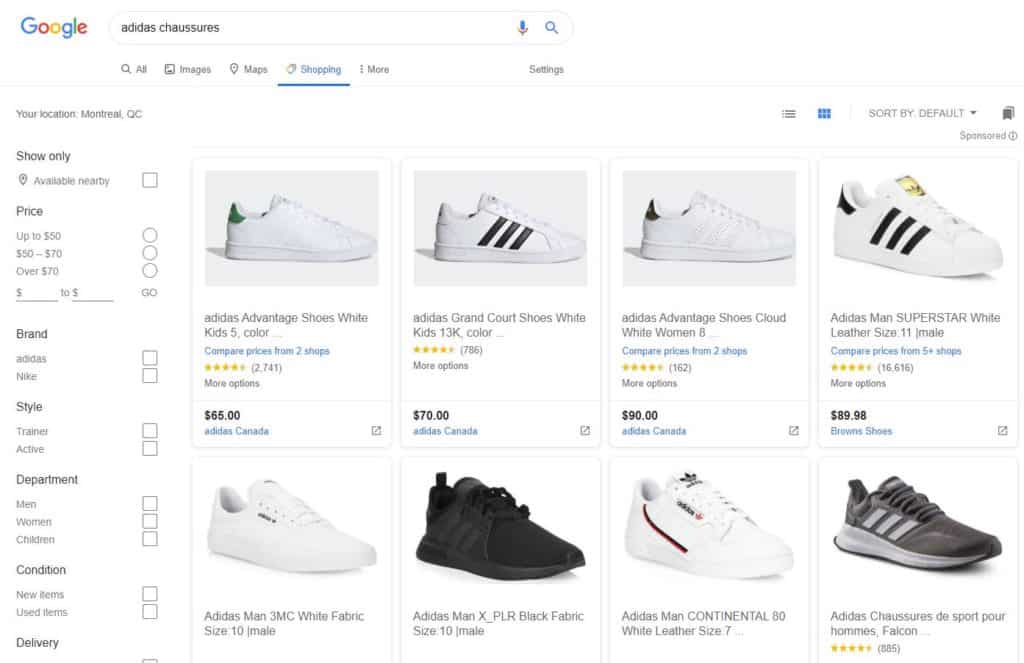This screenshot has height=663, width=1024.
Task: Click the green-heel Advantage shoe image
Action: point(292,228)
